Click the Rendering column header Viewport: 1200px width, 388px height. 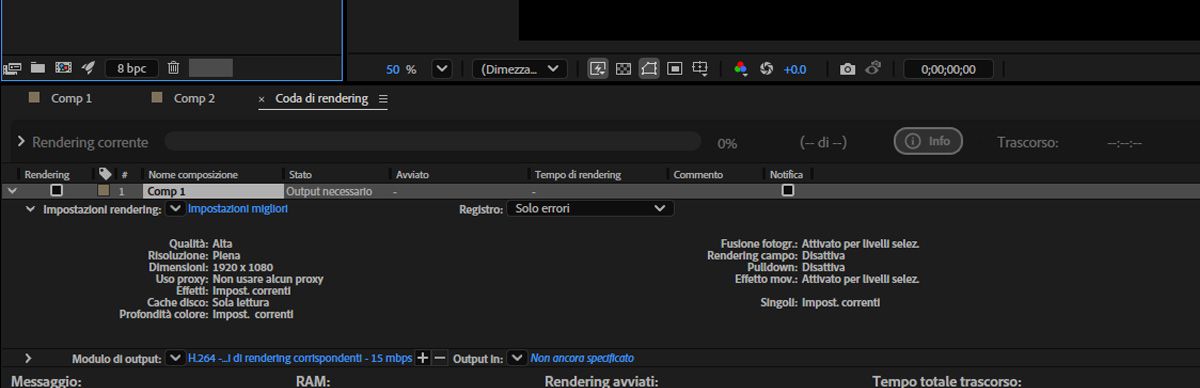coord(47,174)
